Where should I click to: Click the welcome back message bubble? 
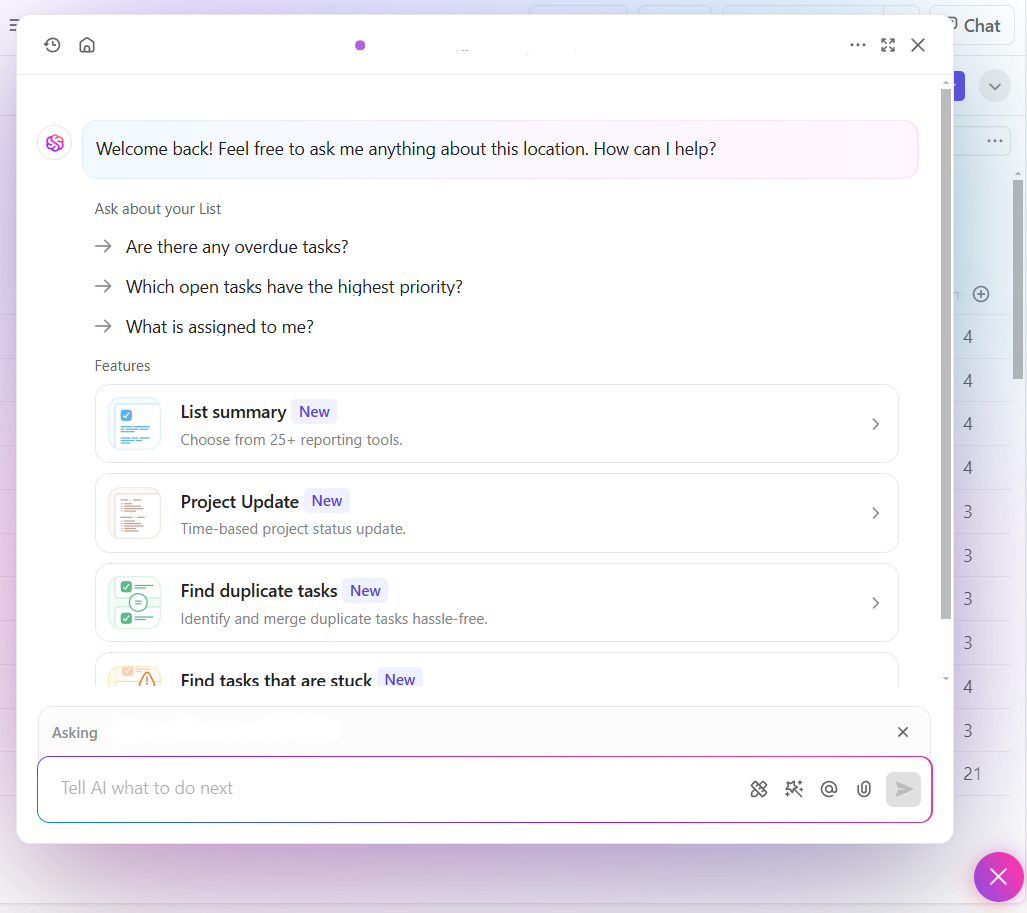[x=500, y=149]
